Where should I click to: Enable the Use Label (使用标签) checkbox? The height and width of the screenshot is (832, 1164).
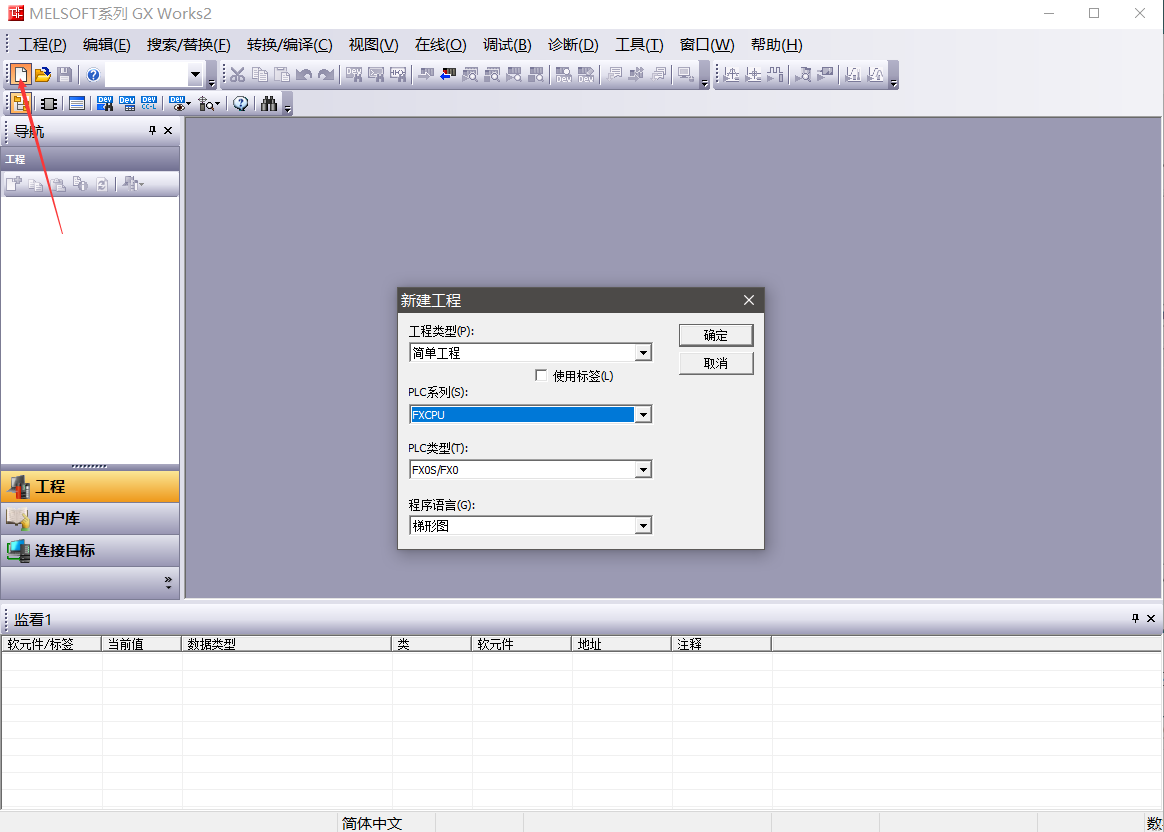click(x=541, y=376)
